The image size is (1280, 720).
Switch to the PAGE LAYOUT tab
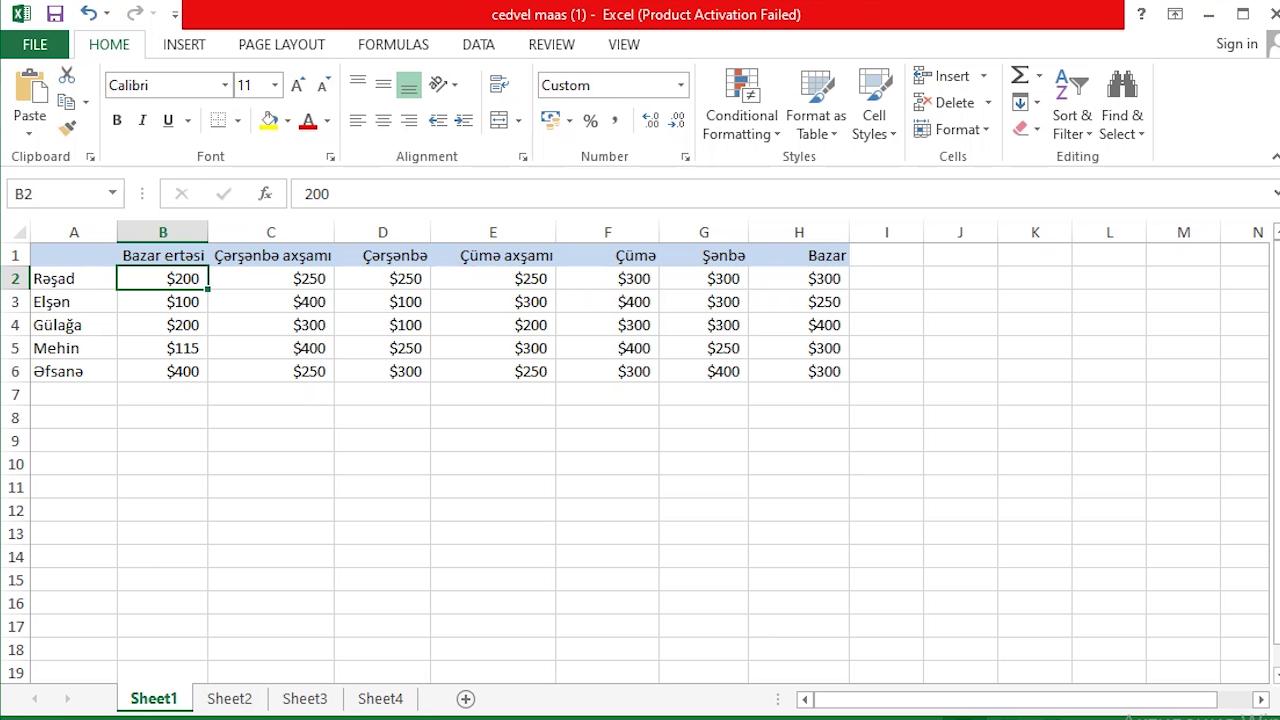tap(281, 44)
